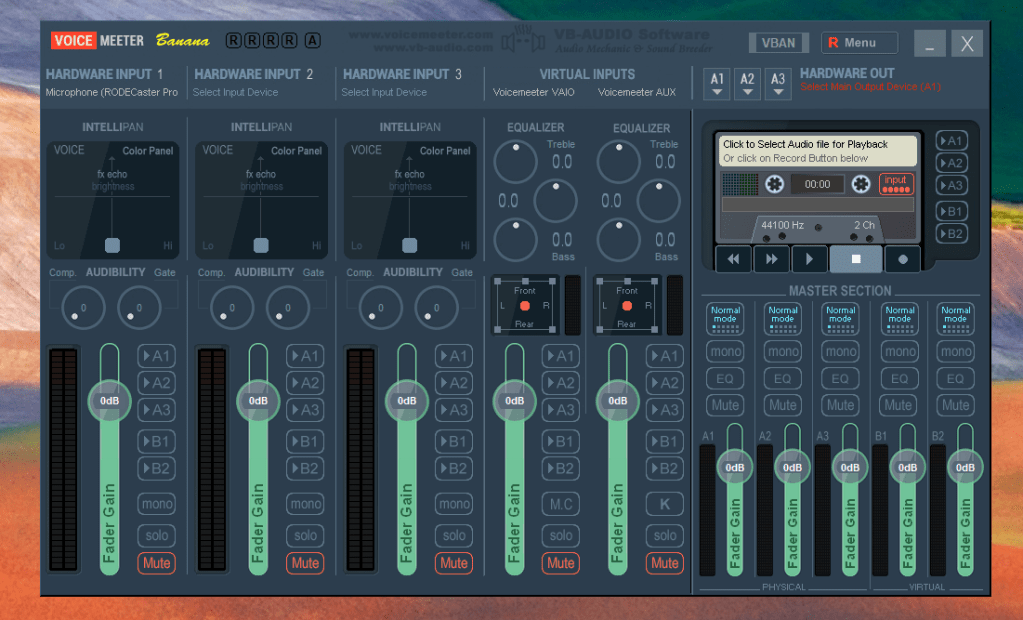Mute Hardware Input 3
This screenshot has height=620, width=1023.
tap(453, 563)
